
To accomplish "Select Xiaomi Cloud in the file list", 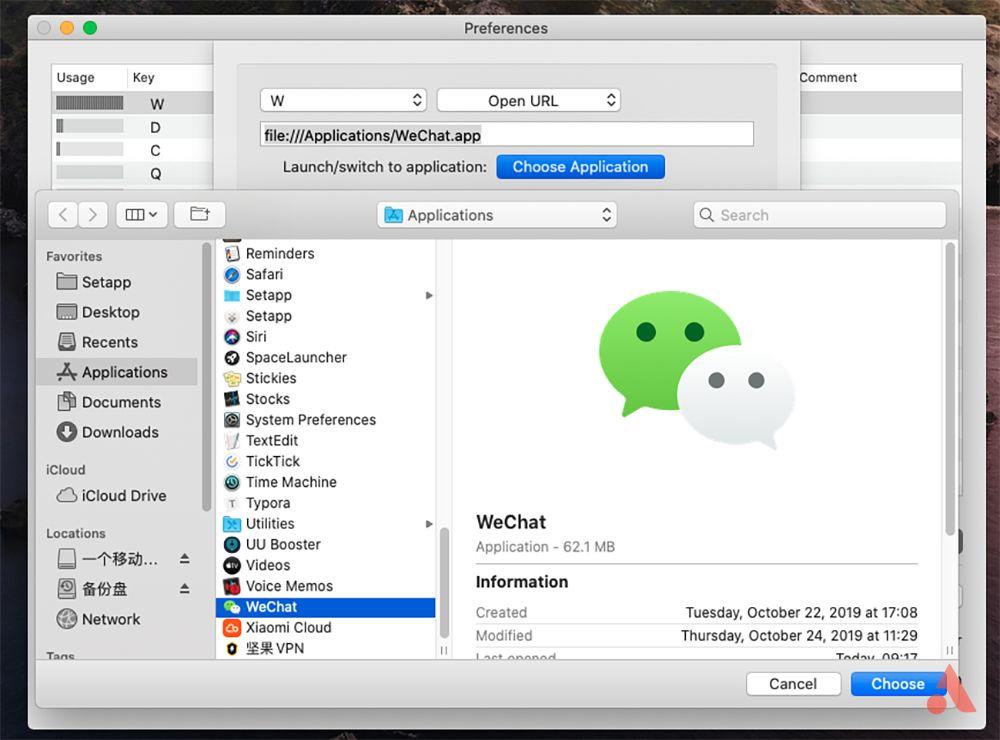I will tap(288, 627).
